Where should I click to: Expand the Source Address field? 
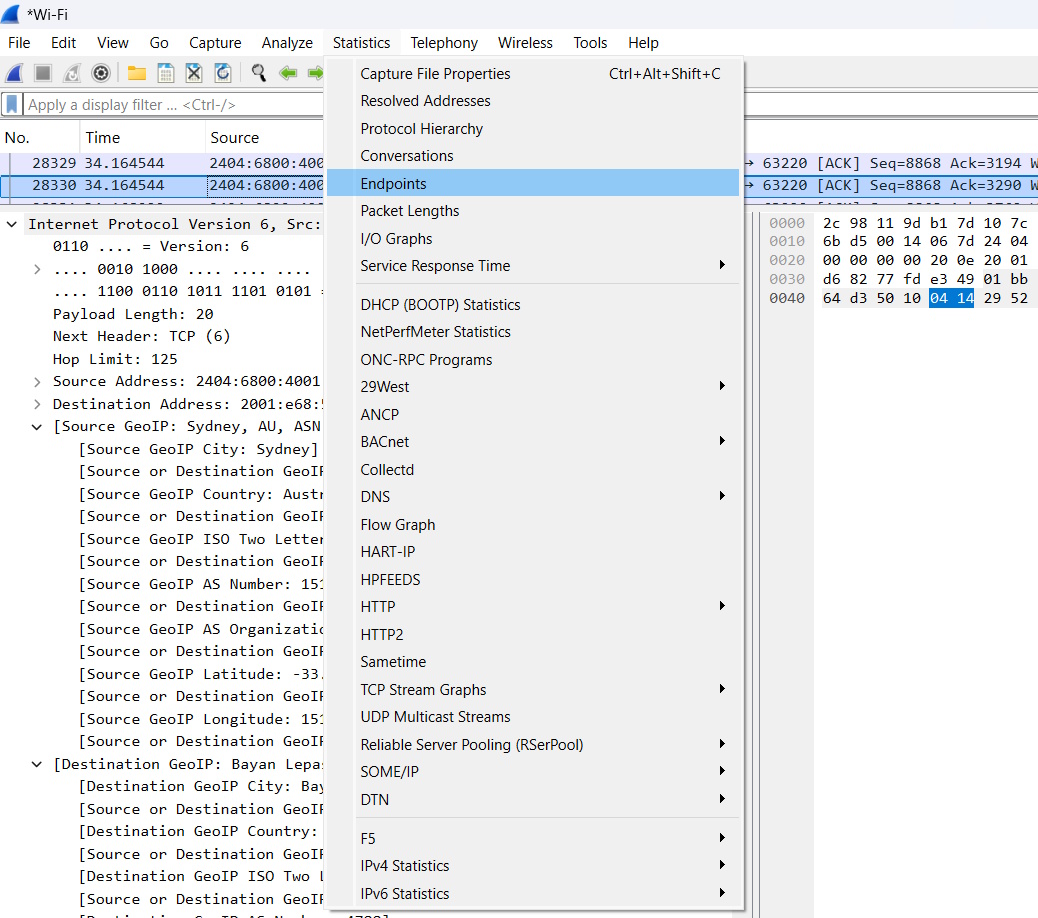point(37,382)
